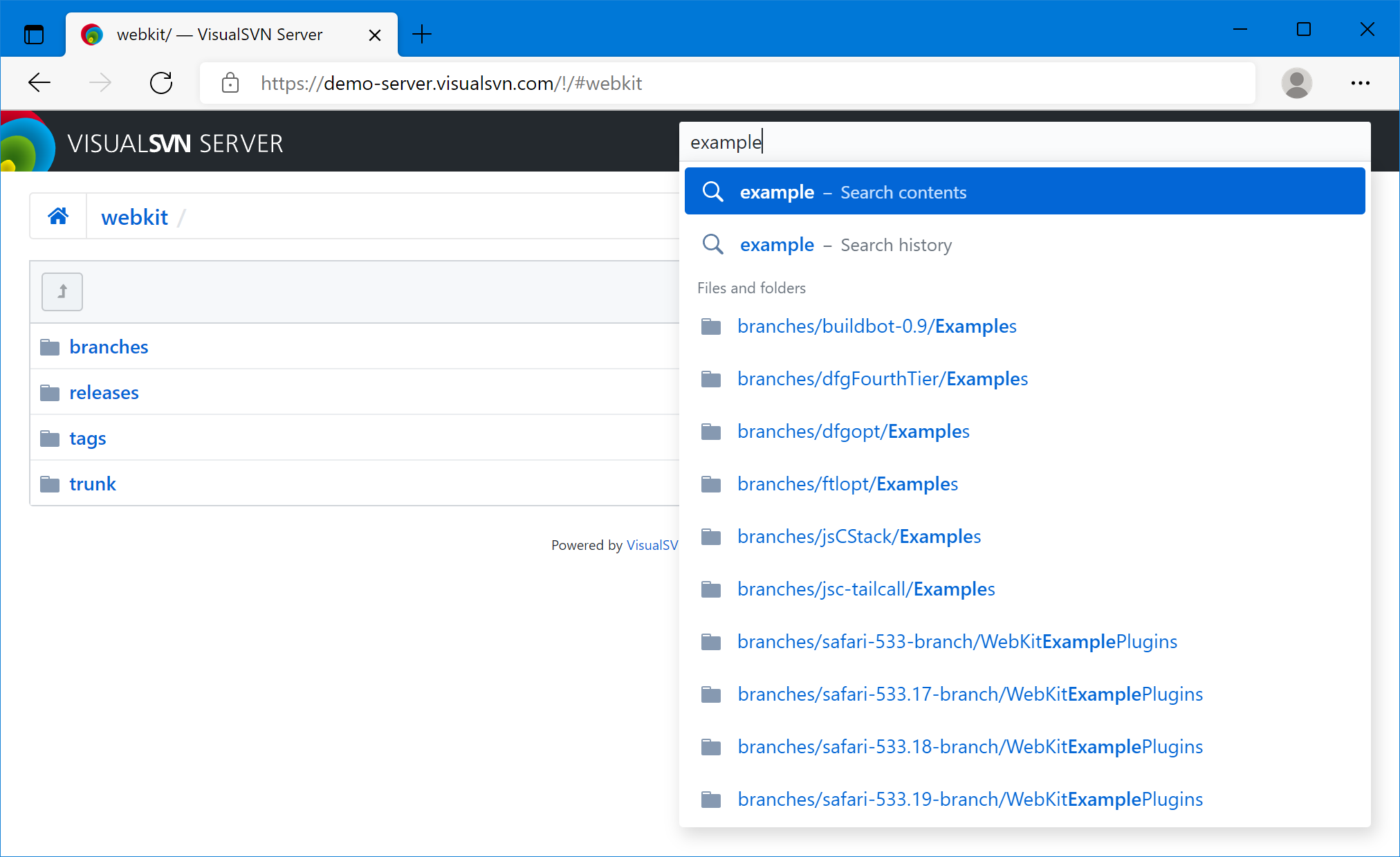Click folder icon of branches/dfgFourthTier/Examples

pos(711,379)
